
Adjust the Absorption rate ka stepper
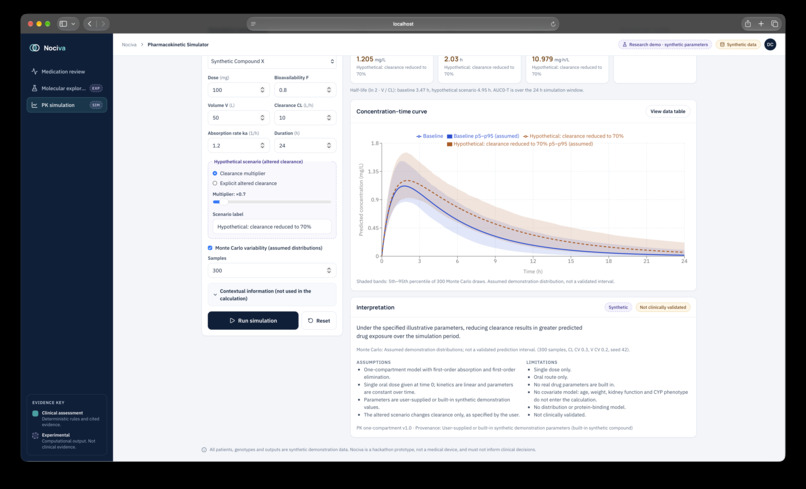coord(262,146)
